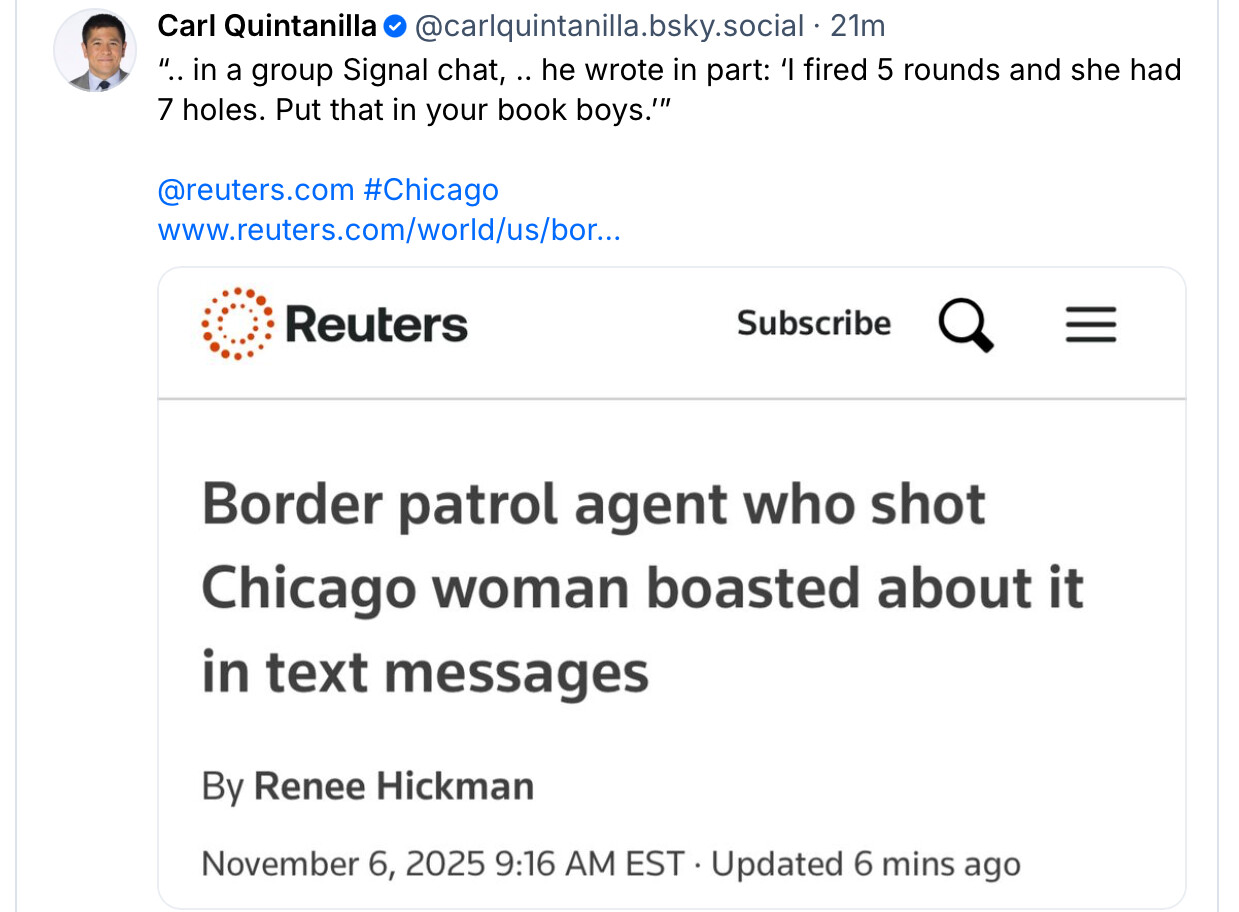Open the Carl Quintanilla display name
Image resolution: width=1239 pixels, height=912 pixels.
[x=267, y=27]
